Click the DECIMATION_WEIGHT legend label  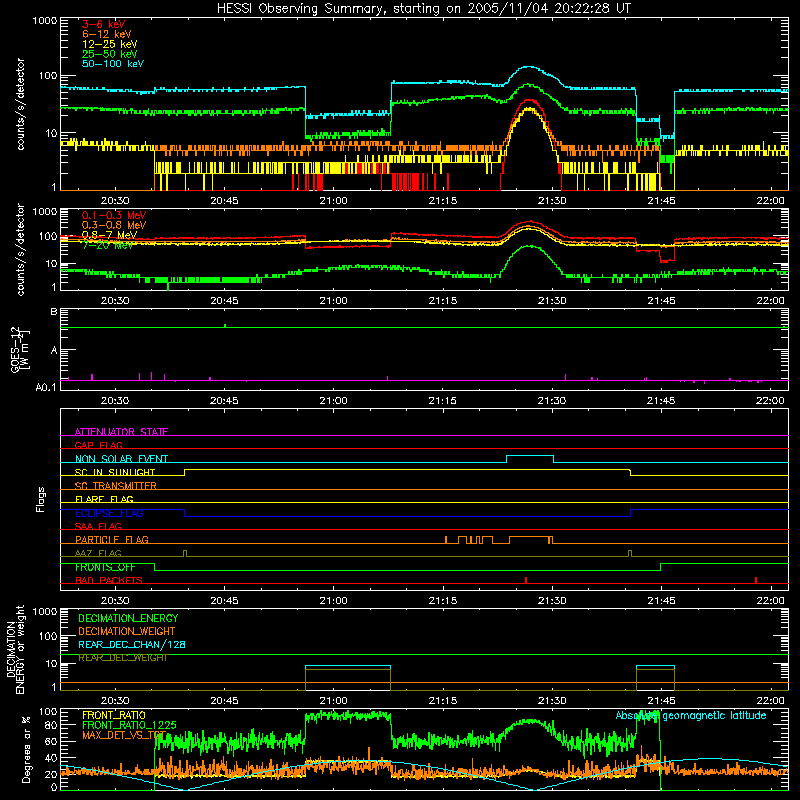coord(127,631)
